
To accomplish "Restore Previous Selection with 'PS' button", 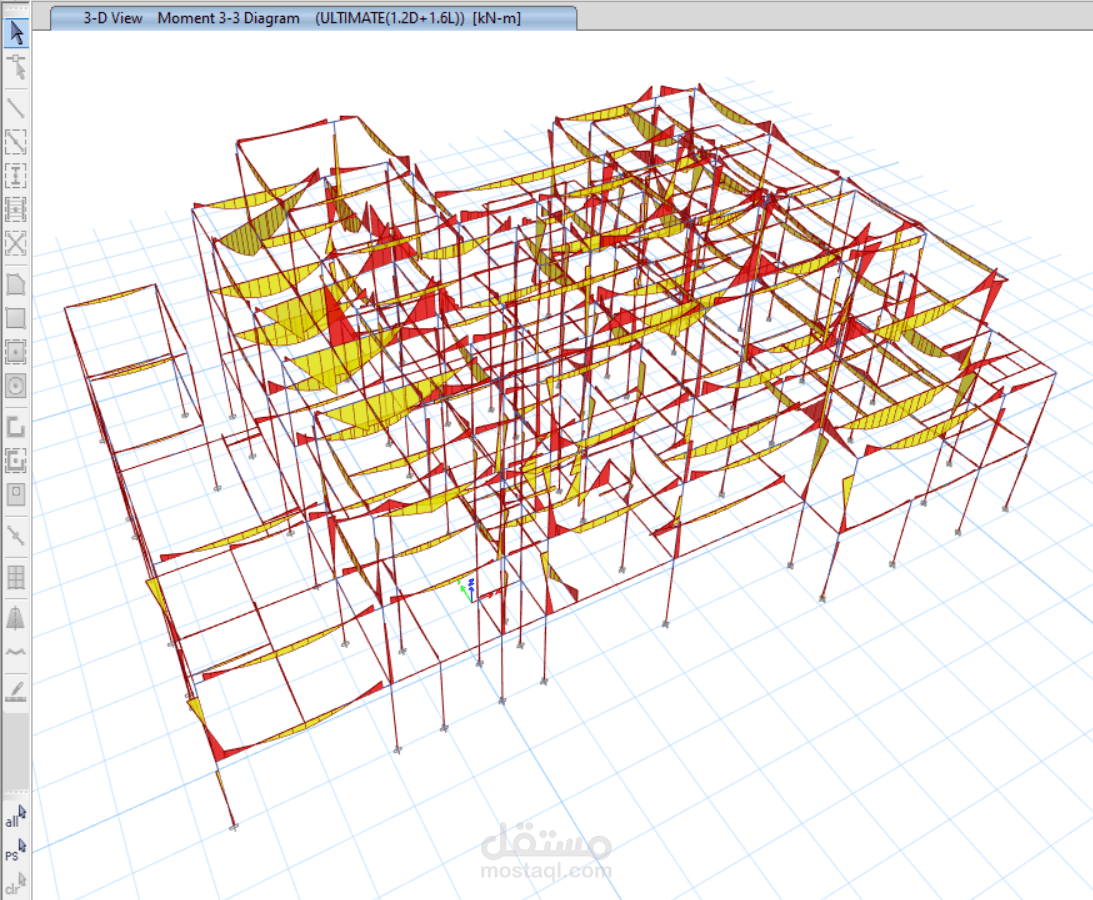I will (x=16, y=851).
